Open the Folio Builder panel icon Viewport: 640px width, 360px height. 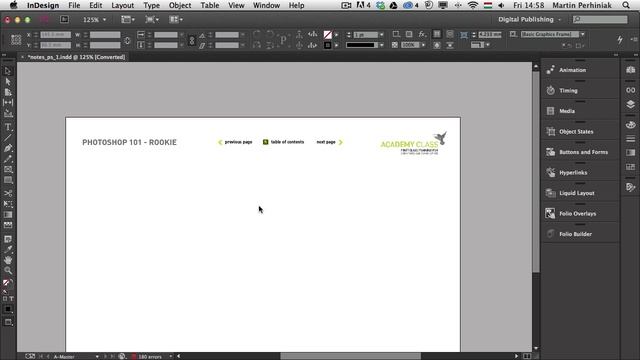550,234
